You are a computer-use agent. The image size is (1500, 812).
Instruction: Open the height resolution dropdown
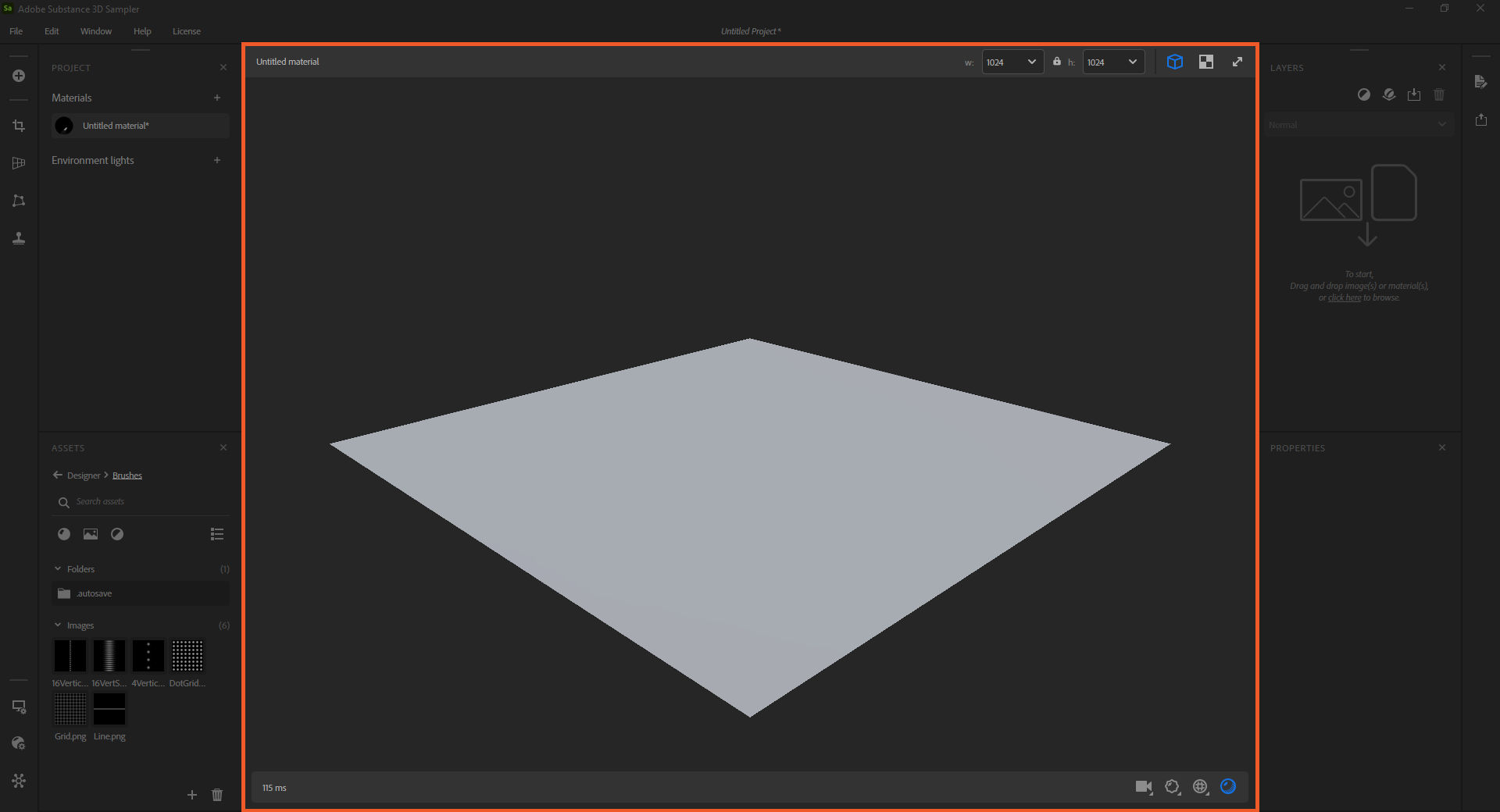coord(1113,62)
